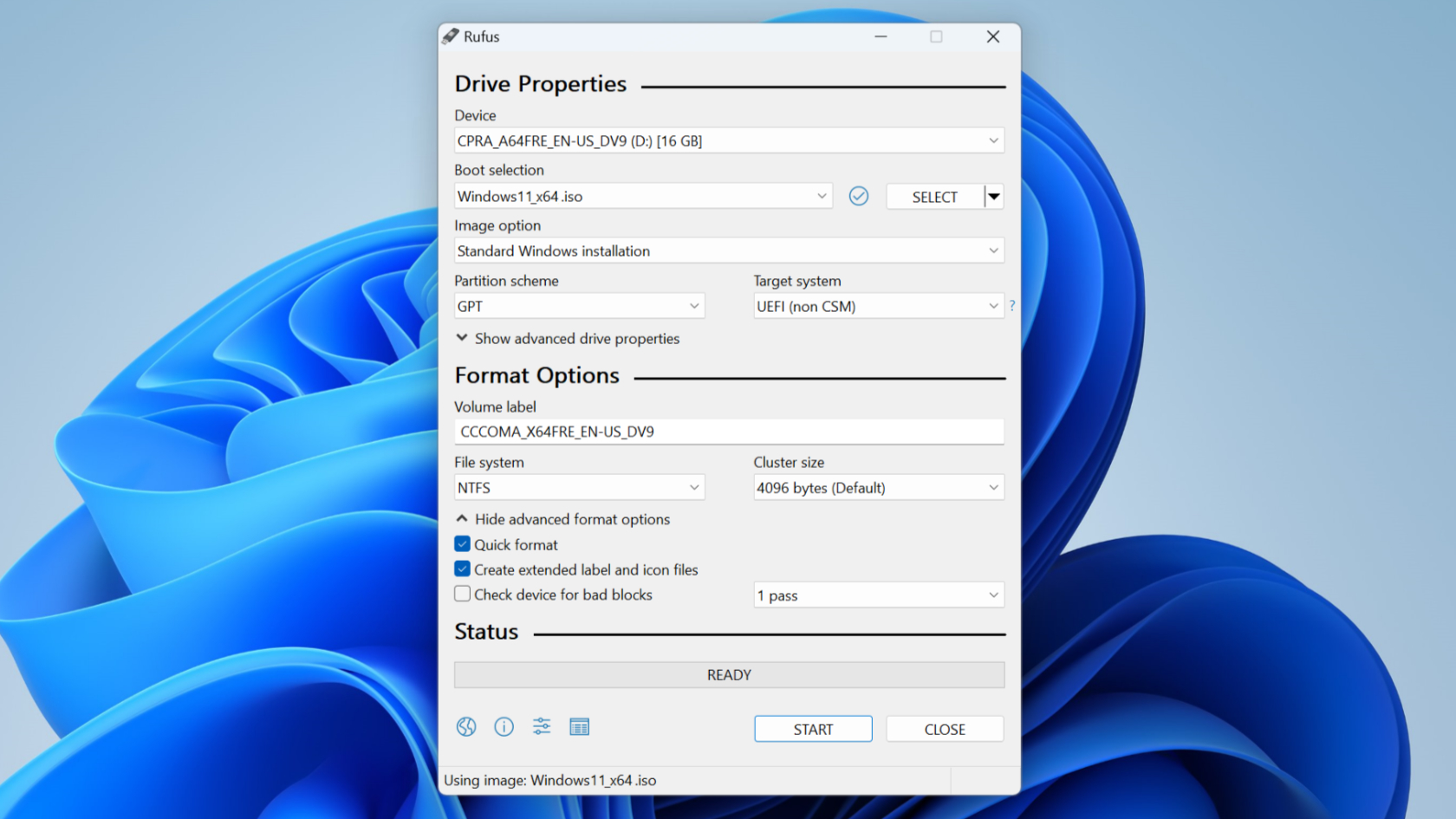Open the Device dropdown
Screen dimensions: 1456x819
pos(729,141)
